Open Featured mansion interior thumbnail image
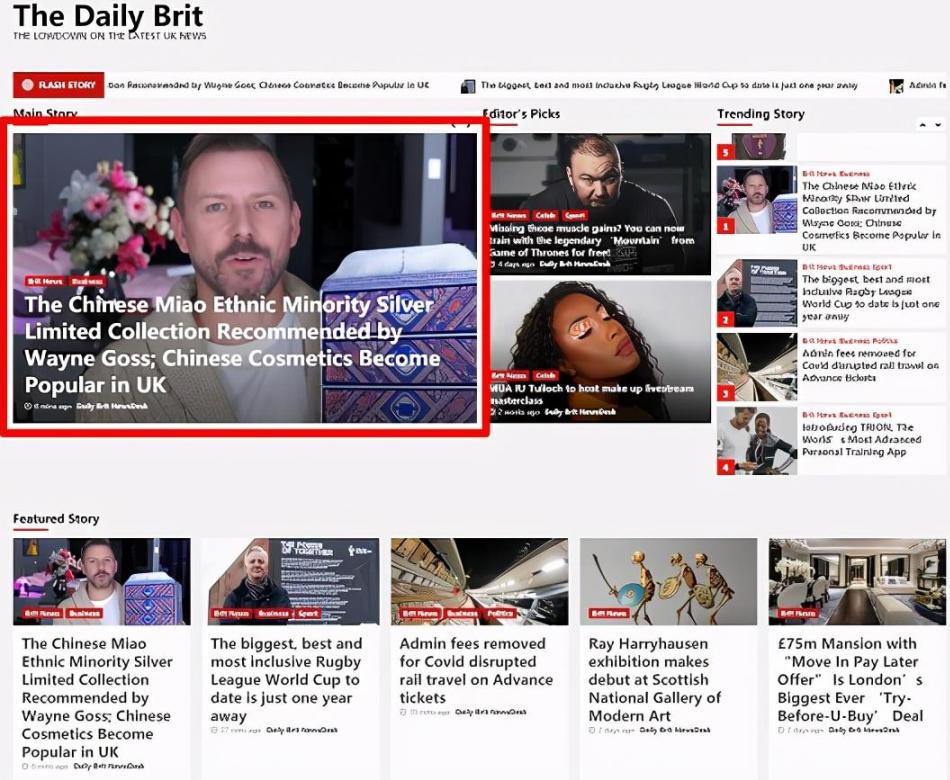Image resolution: width=950 pixels, height=780 pixels. click(x=857, y=581)
